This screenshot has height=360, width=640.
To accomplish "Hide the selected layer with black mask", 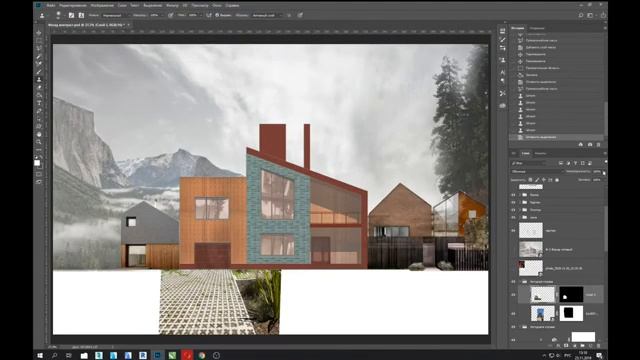I will tap(513, 294).
